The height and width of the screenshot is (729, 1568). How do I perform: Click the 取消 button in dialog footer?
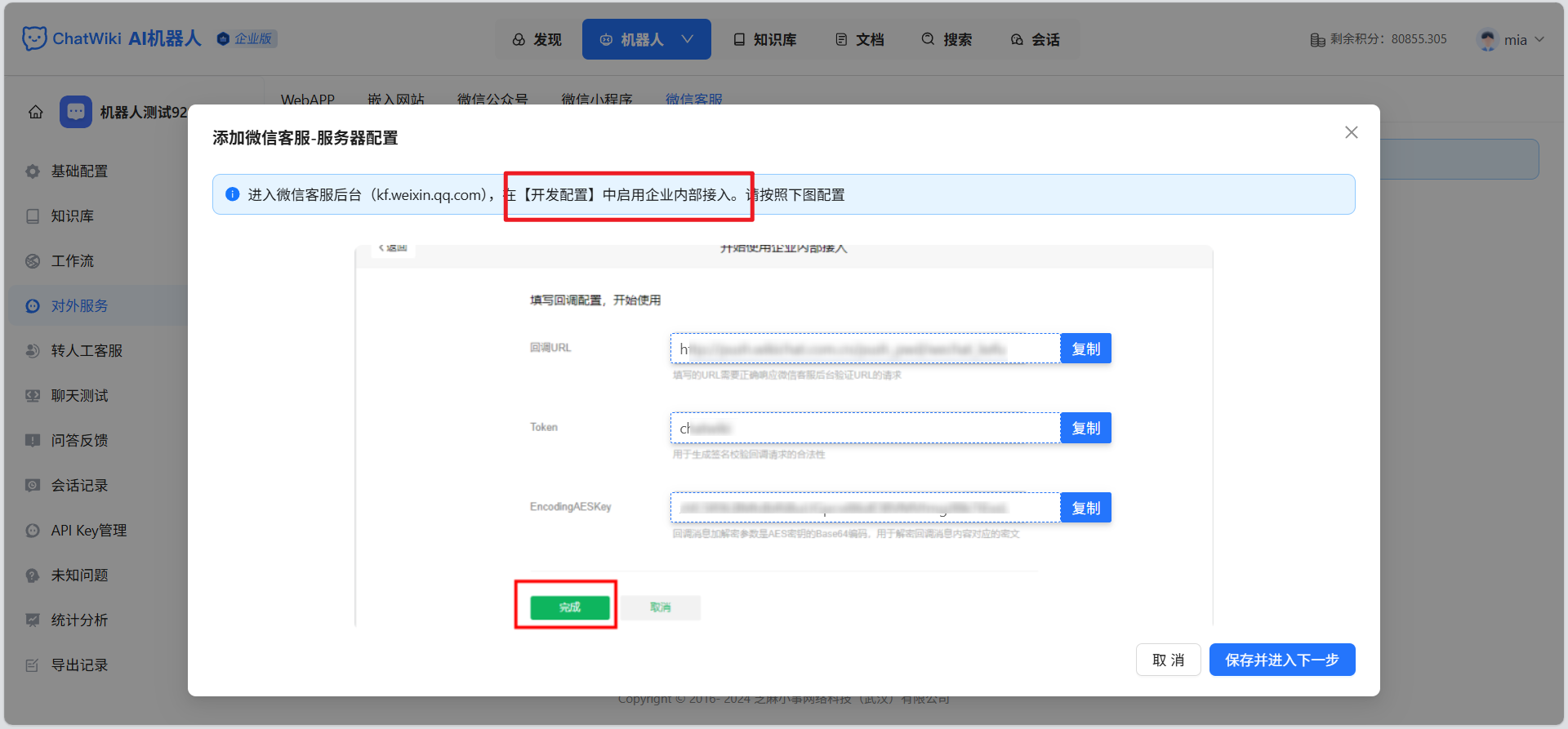(x=1168, y=660)
